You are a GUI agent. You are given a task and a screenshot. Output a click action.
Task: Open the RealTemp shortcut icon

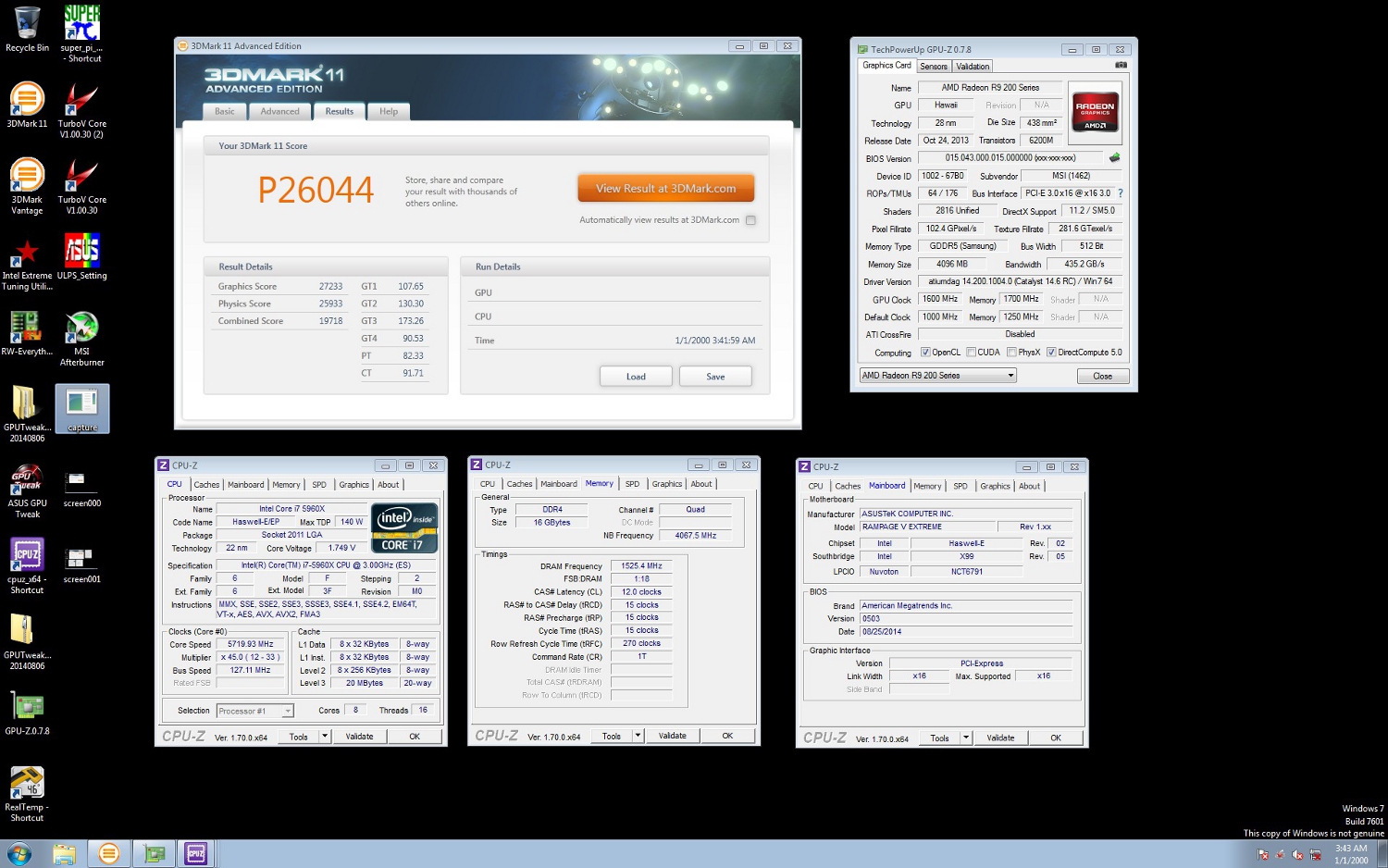pos(27,793)
